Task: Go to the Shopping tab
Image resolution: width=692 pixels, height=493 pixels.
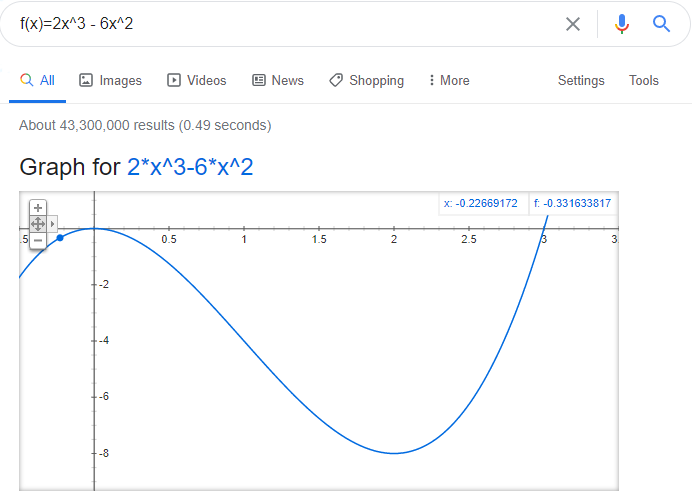Action: pyautogui.click(x=366, y=80)
